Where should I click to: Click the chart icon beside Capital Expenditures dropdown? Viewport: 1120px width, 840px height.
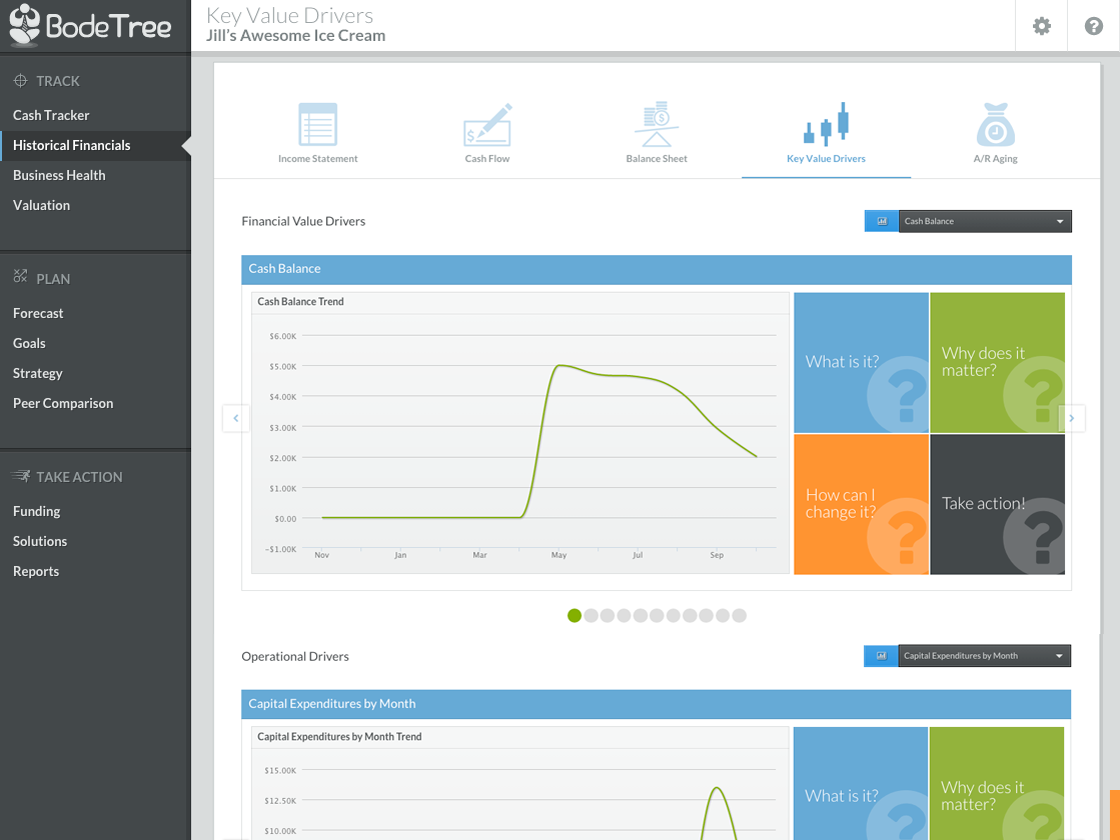[881, 656]
